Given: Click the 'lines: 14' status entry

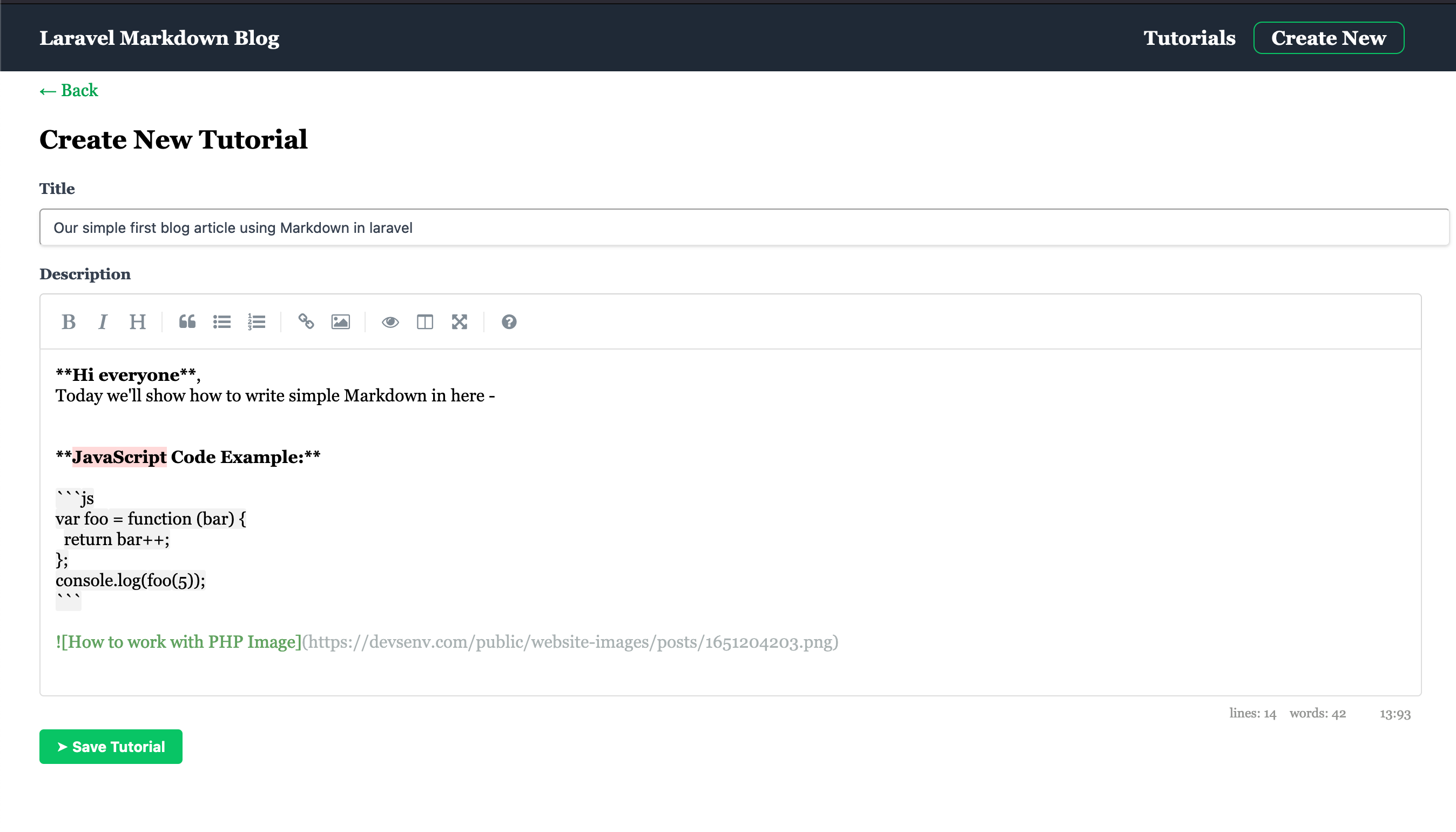Looking at the screenshot, I should coord(1252,713).
